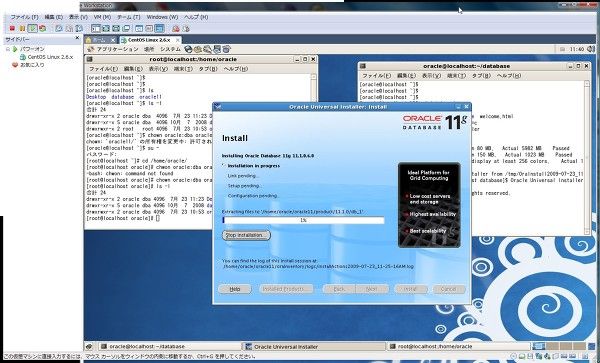This screenshot has width=600, height=363.
Task: Open the GNOME アプリケーション menu
Action: pyautogui.click(x=117, y=49)
